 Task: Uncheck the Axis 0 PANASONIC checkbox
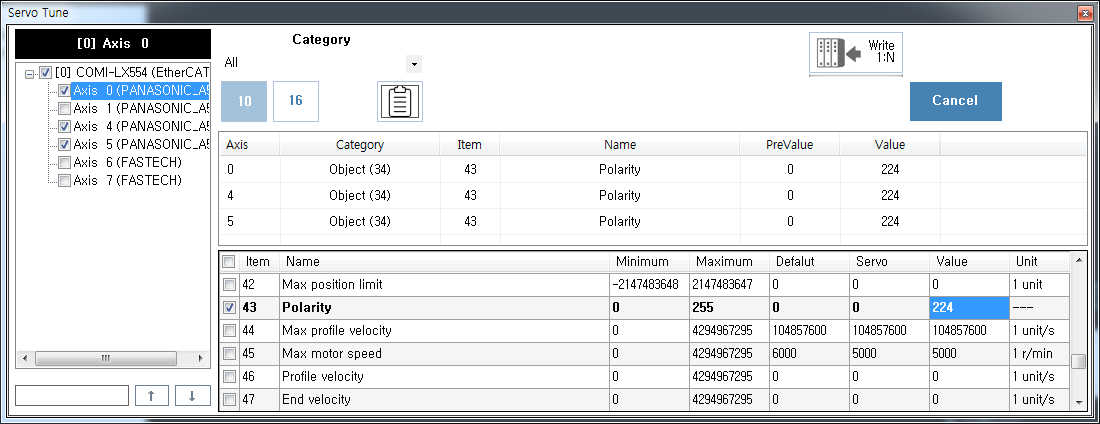point(65,91)
